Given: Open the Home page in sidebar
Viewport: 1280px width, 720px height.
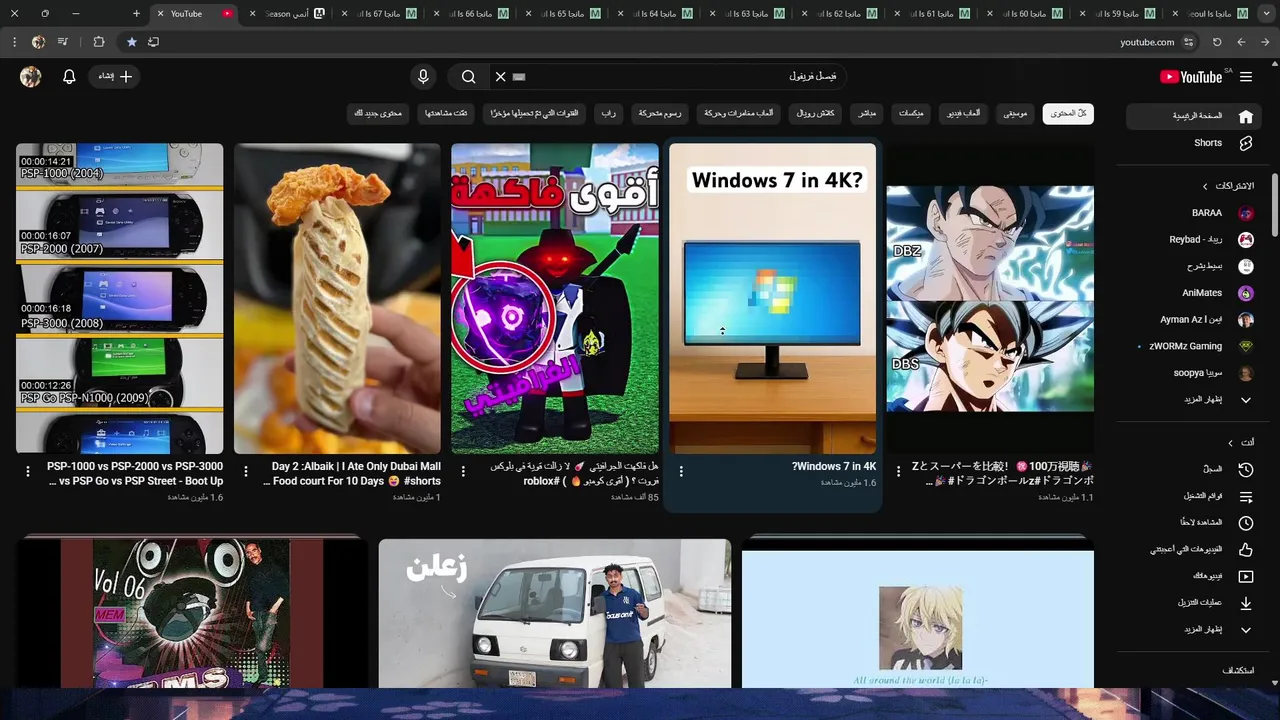Looking at the screenshot, I should click(x=1192, y=116).
